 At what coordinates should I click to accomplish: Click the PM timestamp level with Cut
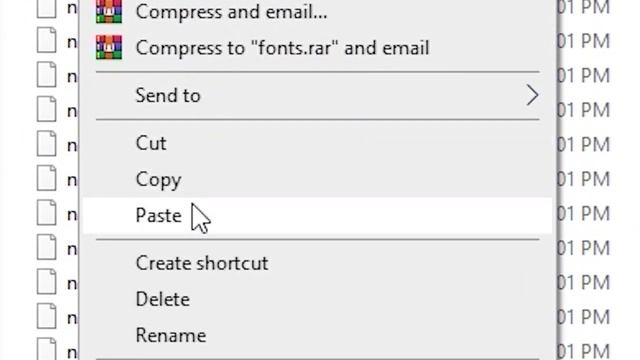584,144
